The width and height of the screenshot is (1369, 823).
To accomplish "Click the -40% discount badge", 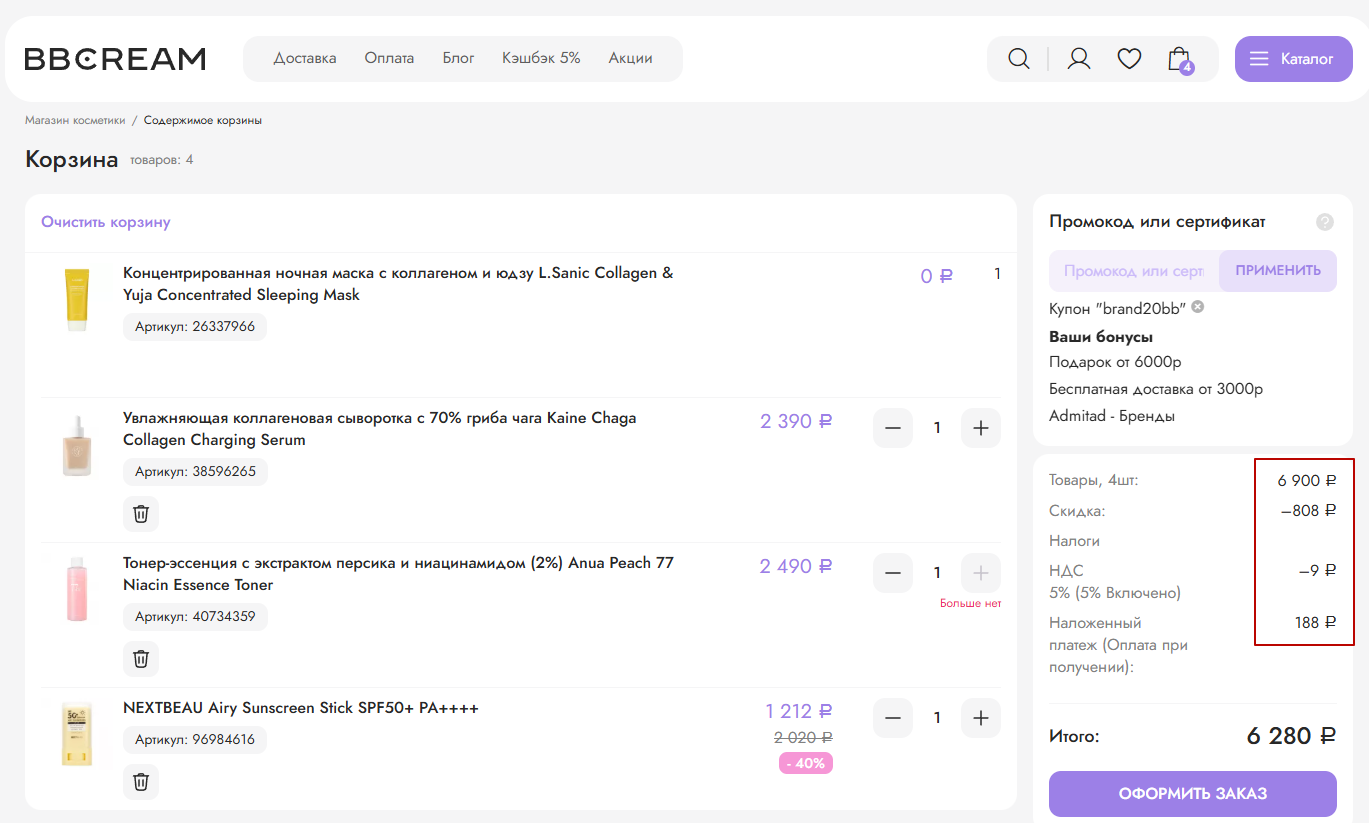I will (x=806, y=763).
